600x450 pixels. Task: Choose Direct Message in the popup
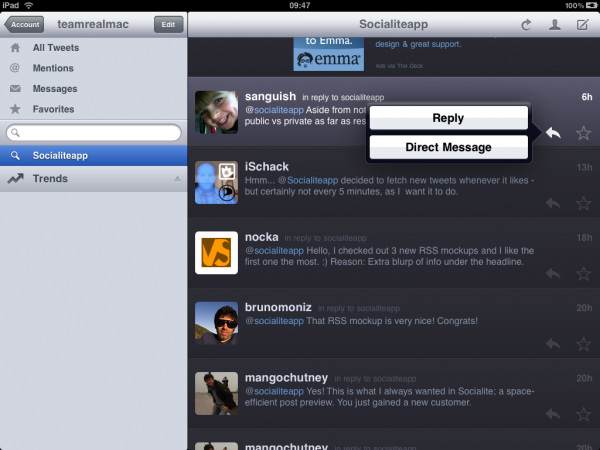tap(448, 147)
